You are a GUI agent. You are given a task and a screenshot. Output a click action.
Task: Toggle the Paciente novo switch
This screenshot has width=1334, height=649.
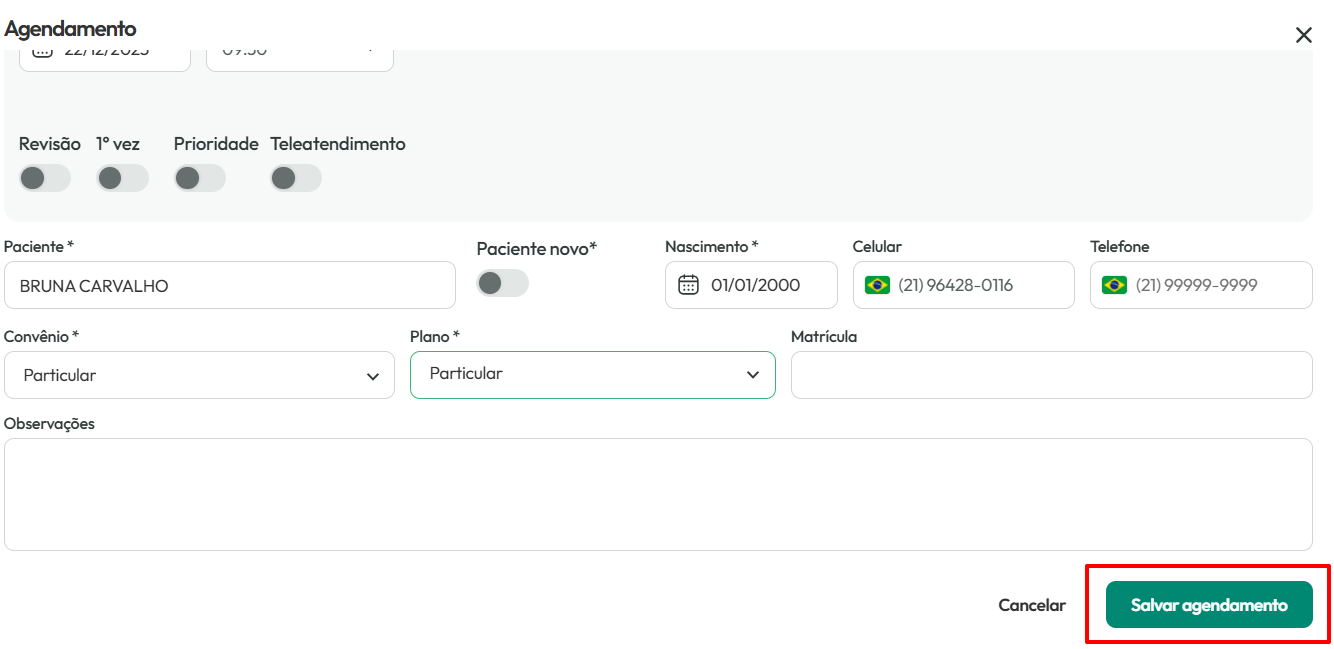[x=503, y=283]
